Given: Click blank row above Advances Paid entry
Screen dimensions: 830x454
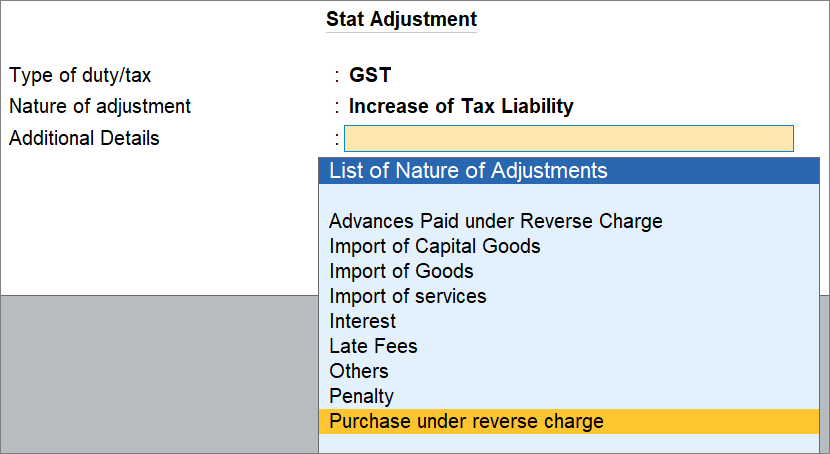Looking at the screenshot, I should [570, 197].
